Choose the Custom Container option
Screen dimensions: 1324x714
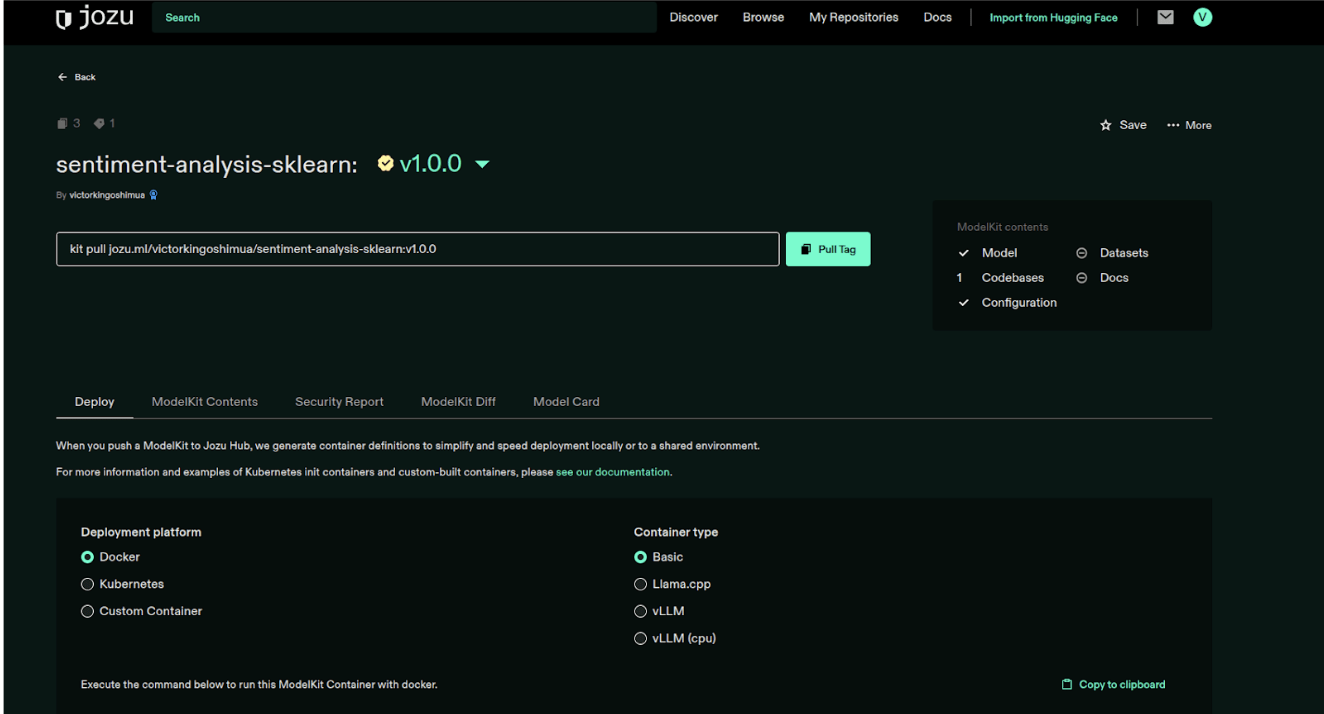[x=87, y=611]
